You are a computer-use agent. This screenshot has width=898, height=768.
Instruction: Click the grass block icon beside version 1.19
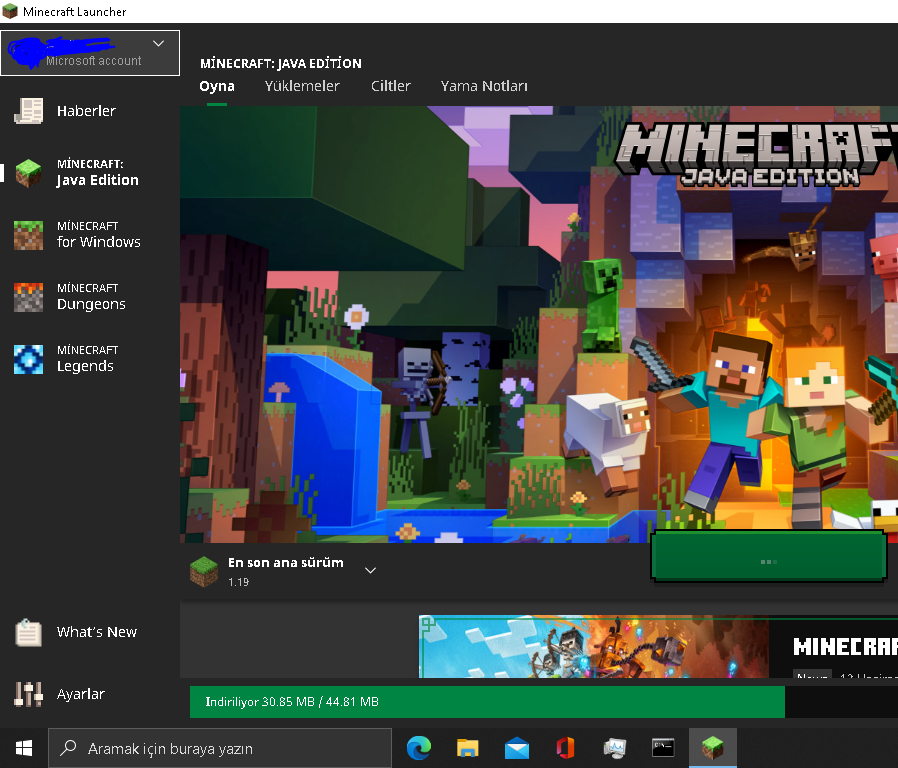click(x=204, y=572)
